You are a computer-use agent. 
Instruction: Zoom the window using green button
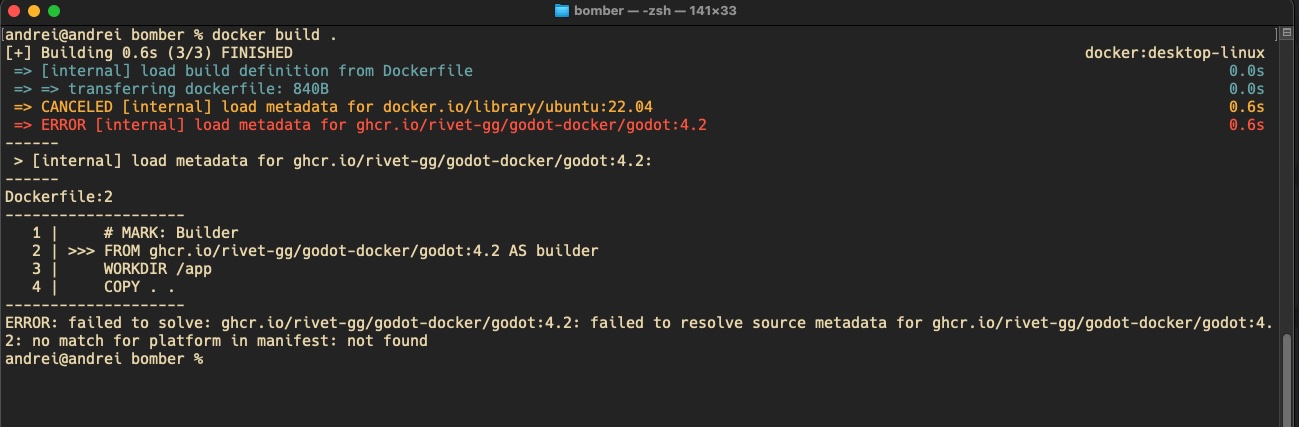point(53,11)
